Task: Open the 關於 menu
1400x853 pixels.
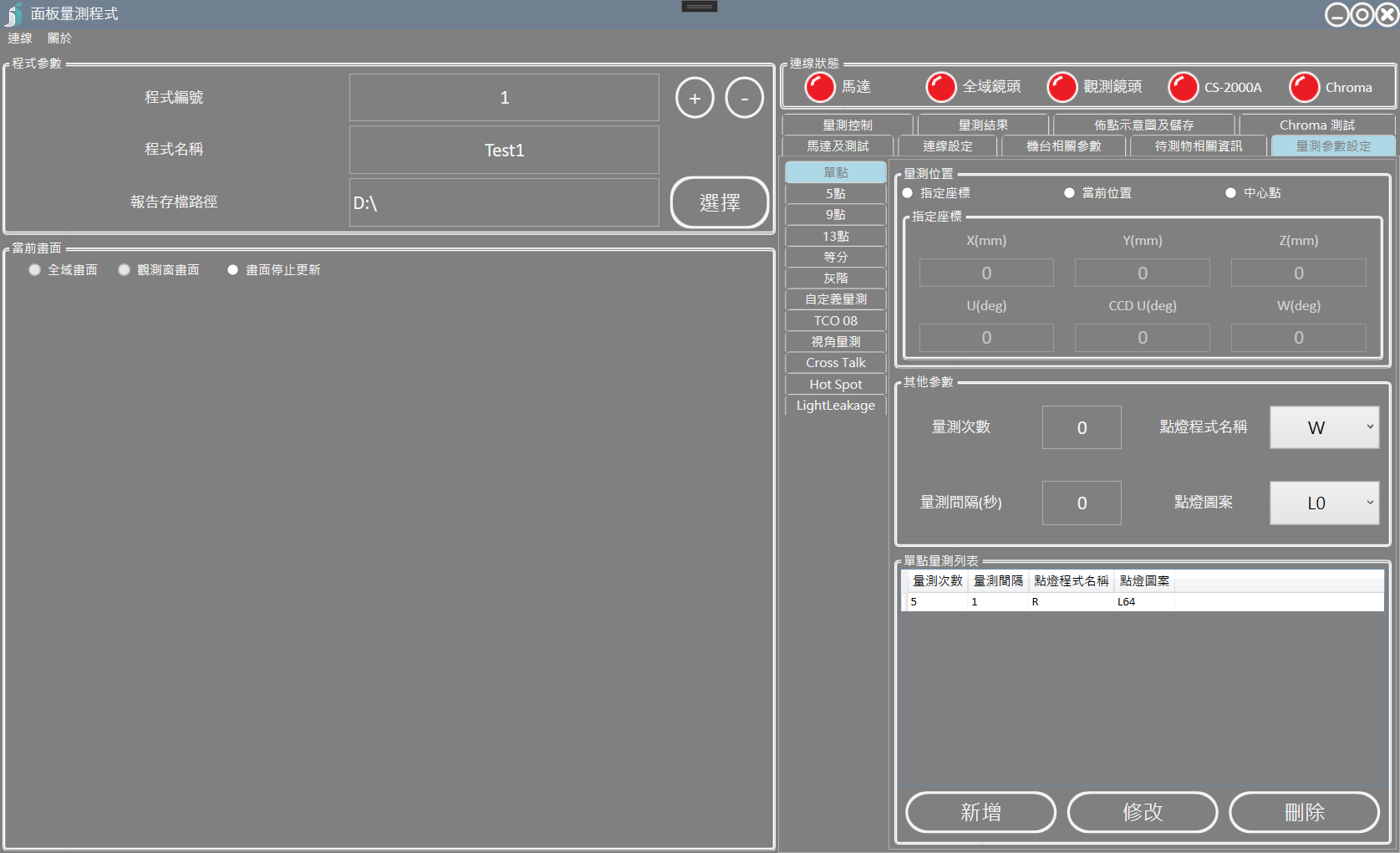Action: point(59,38)
